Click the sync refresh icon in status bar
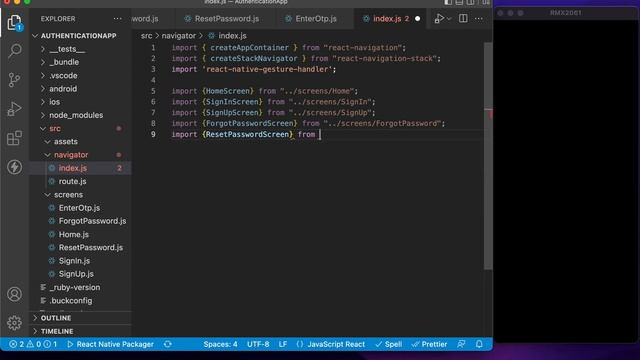The image size is (640, 360). pyautogui.click(x=168, y=344)
